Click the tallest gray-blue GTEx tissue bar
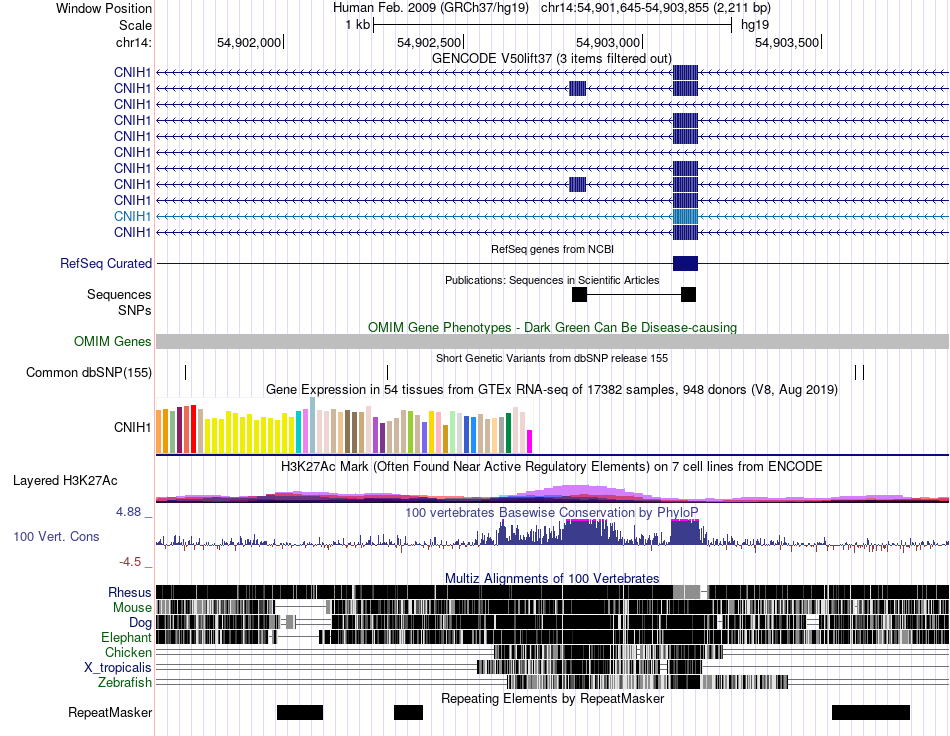Screen dimensions: 950x736 tap(312, 425)
